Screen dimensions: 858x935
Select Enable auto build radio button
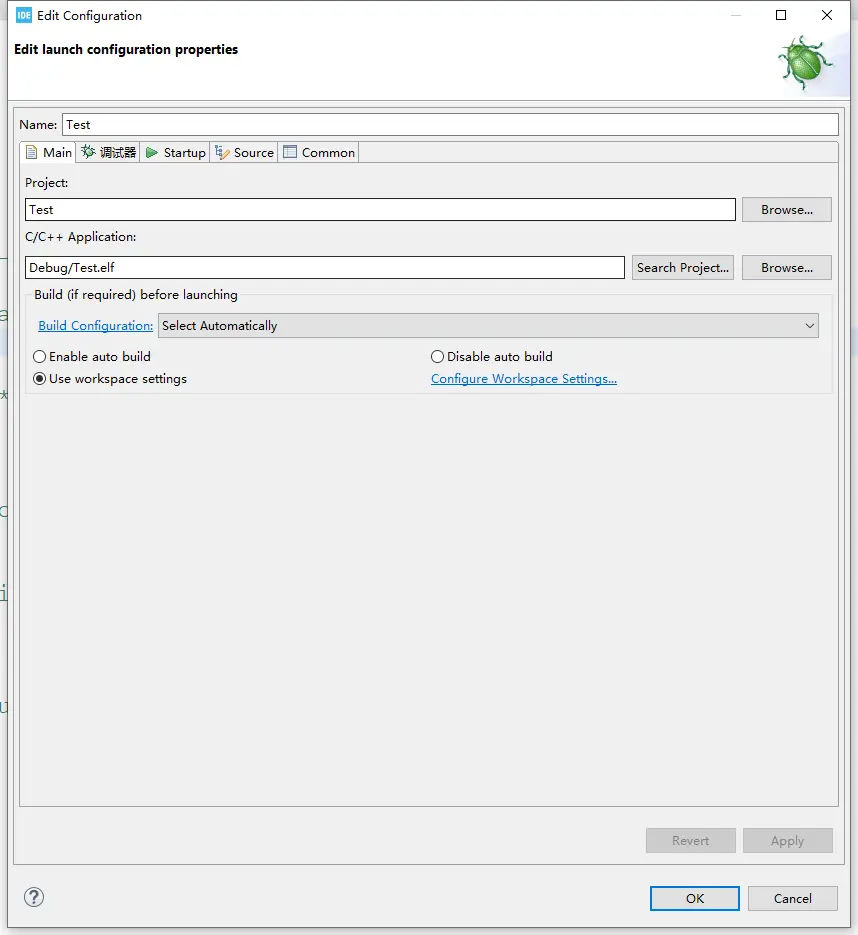point(39,357)
